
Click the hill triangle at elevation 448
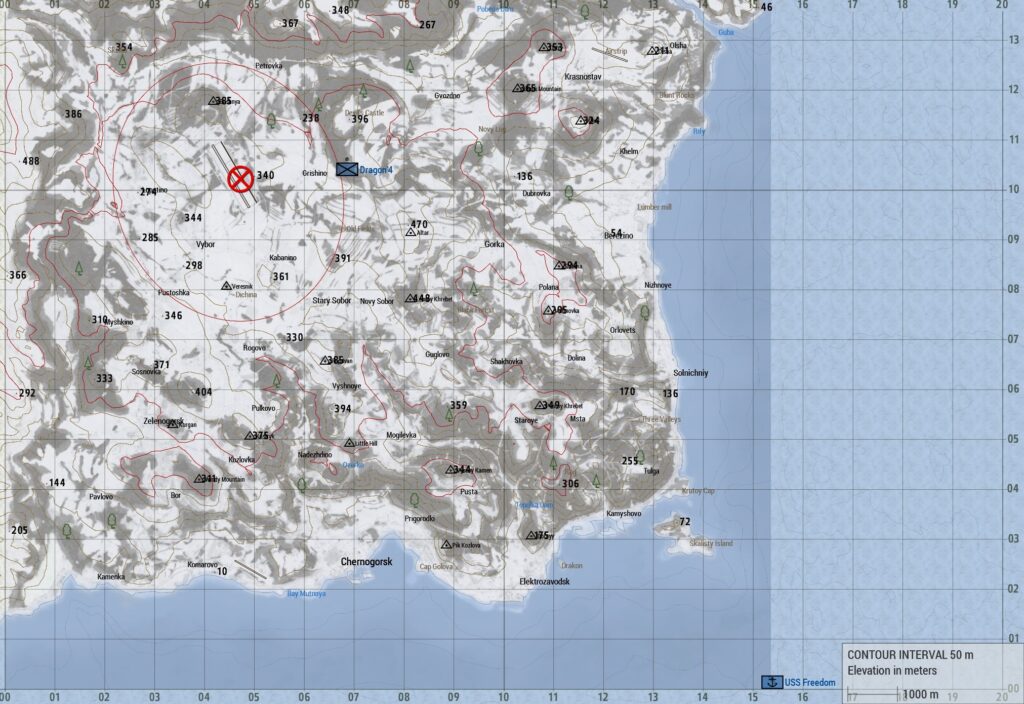(x=410, y=298)
